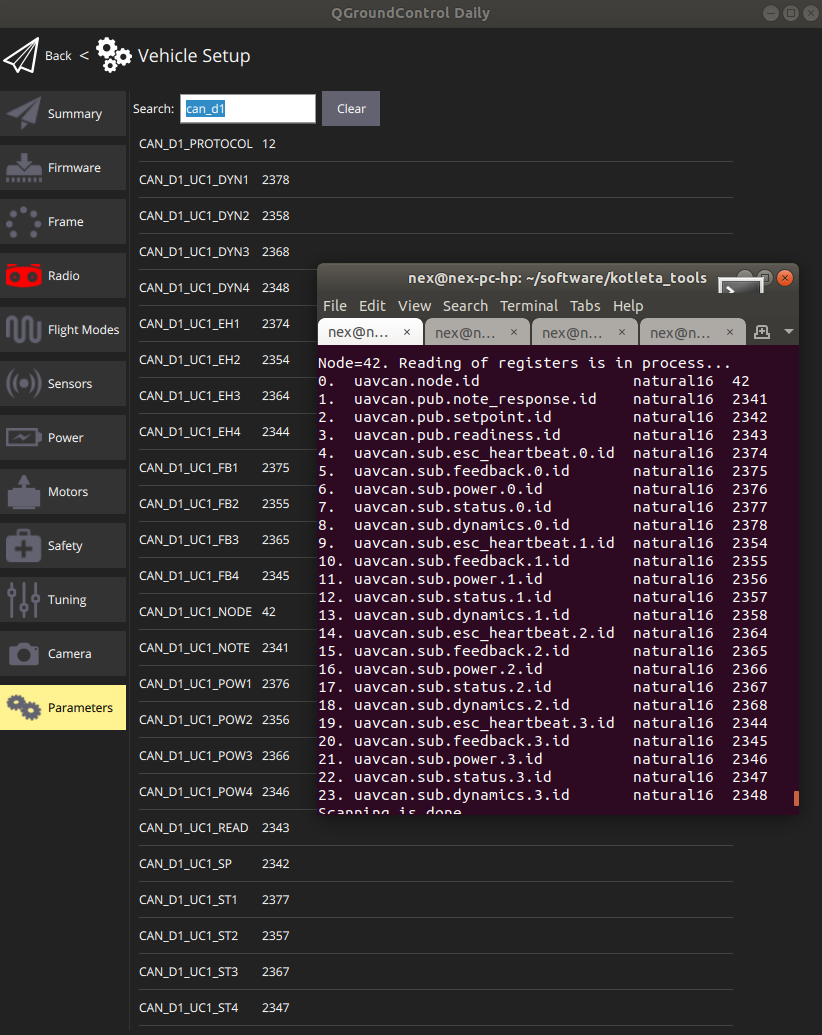Screen dimensions: 822x1035
Task: Select the CAN_D1_UC1_READ parameter row
Action: [x=436, y=828]
